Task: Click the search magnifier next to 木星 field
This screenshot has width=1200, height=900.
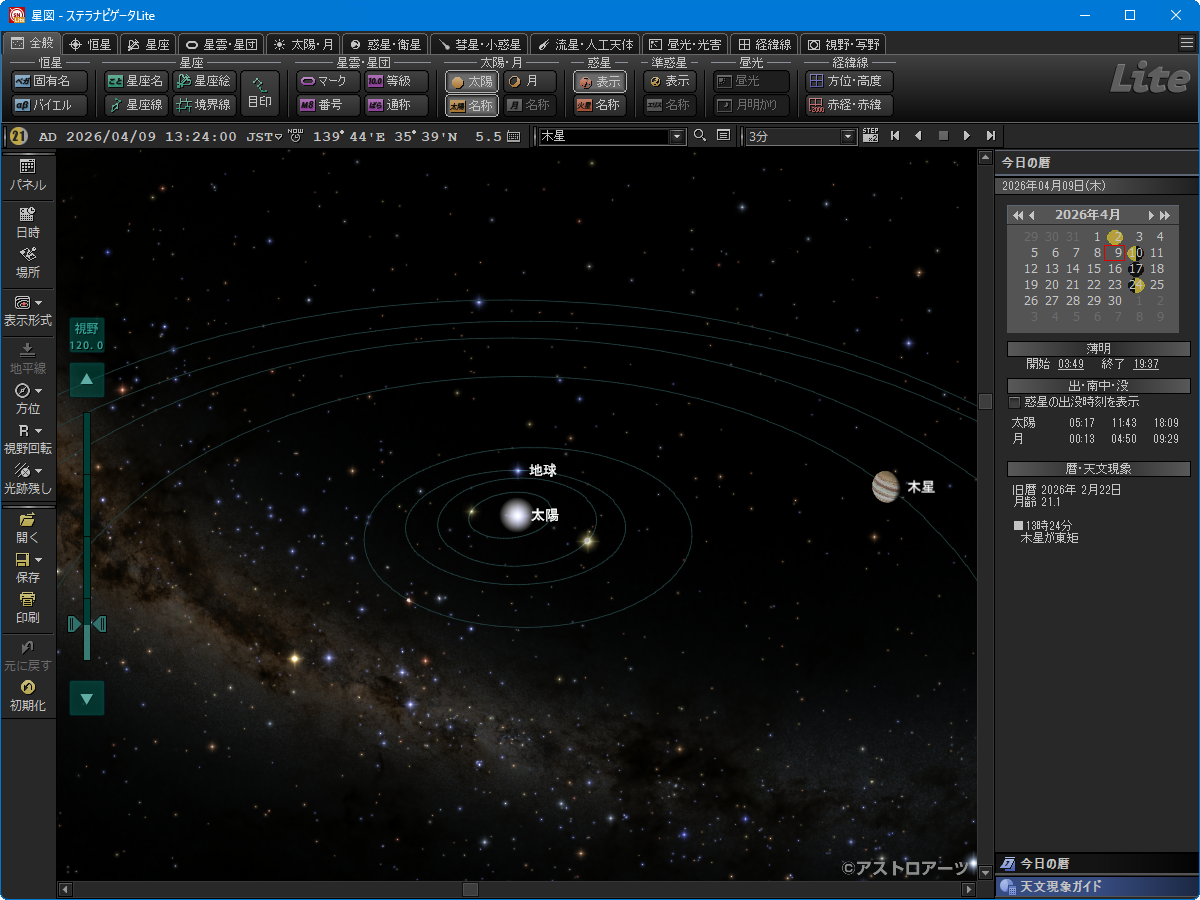Action: [700, 136]
